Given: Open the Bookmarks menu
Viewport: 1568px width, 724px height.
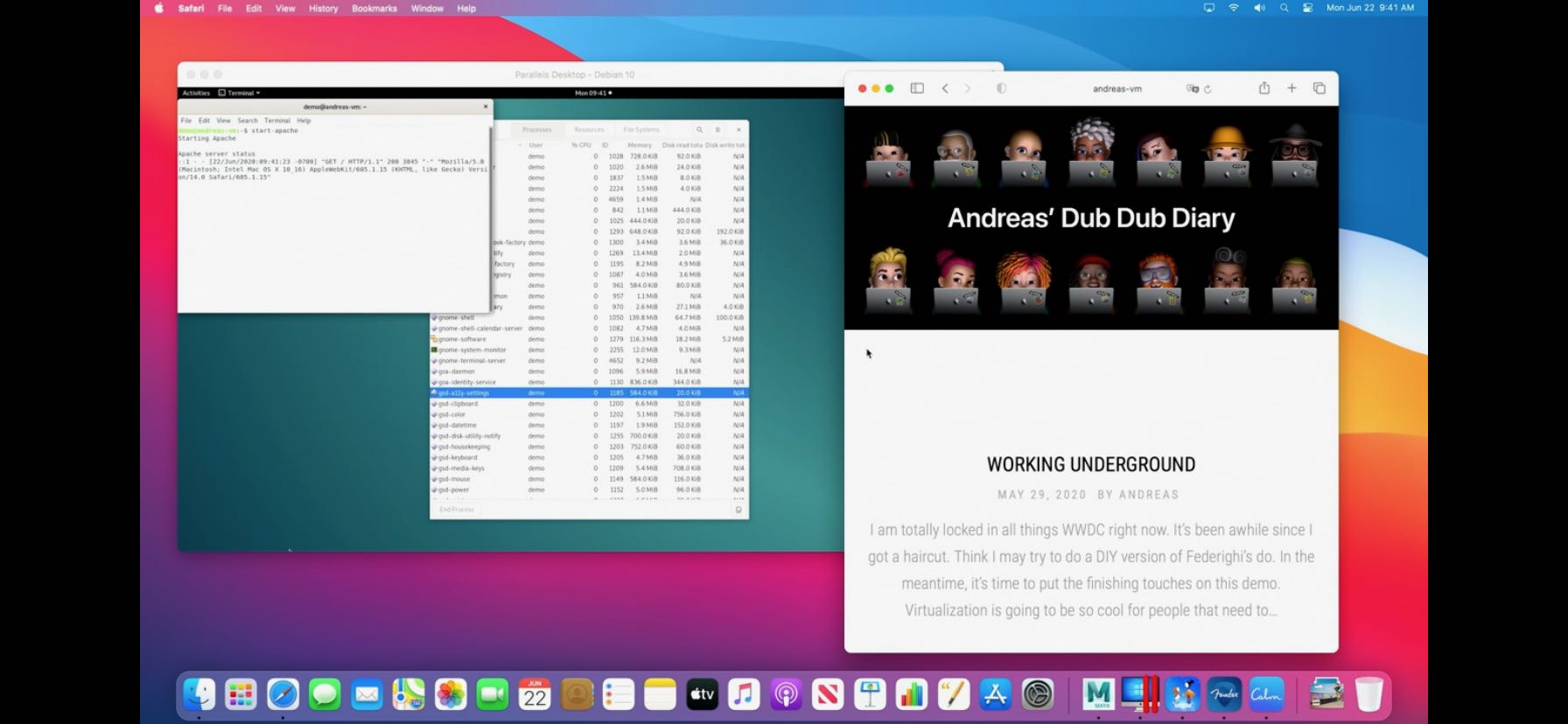Looking at the screenshot, I should point(374,8).
